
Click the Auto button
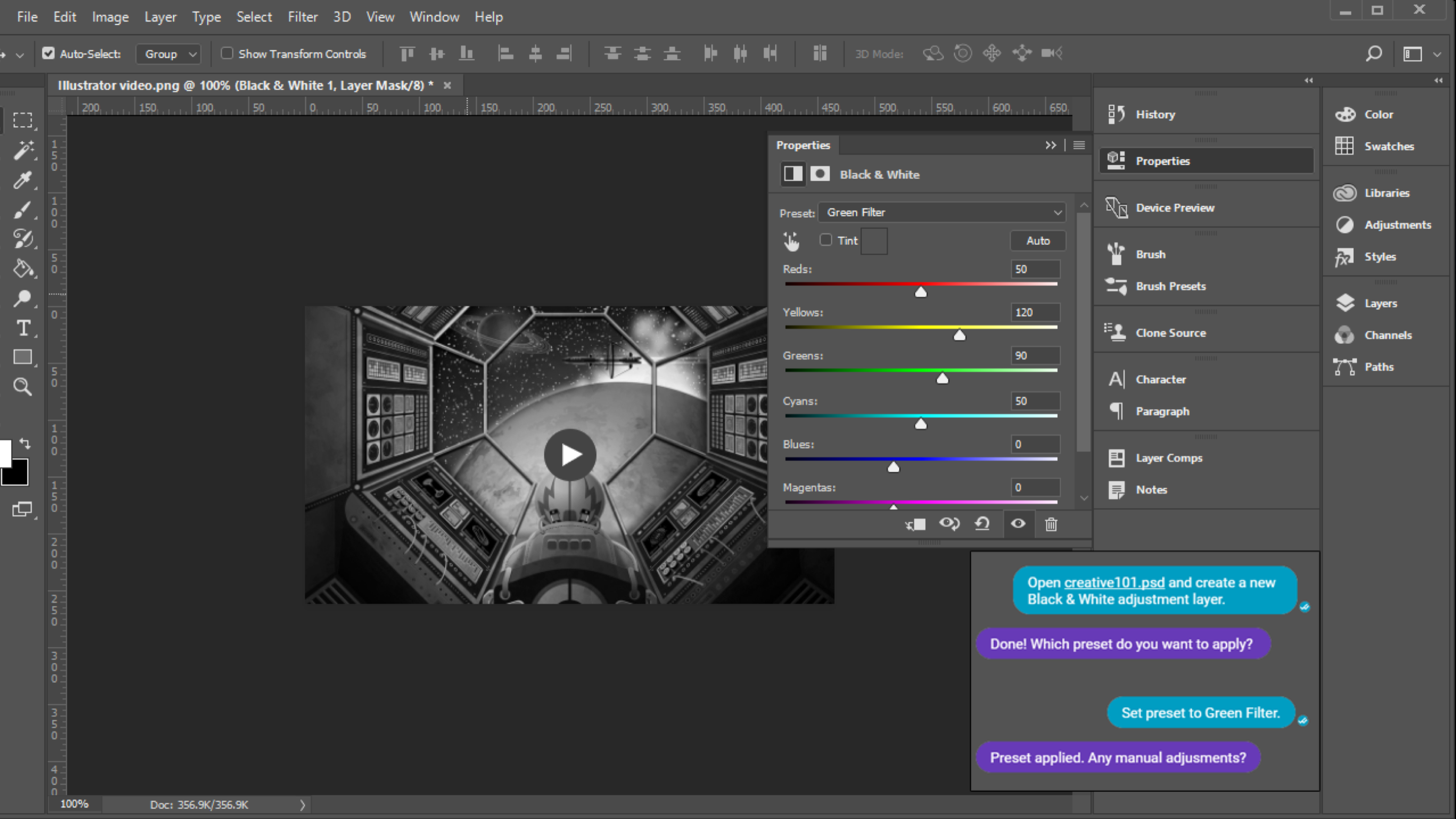(1038, 241)
